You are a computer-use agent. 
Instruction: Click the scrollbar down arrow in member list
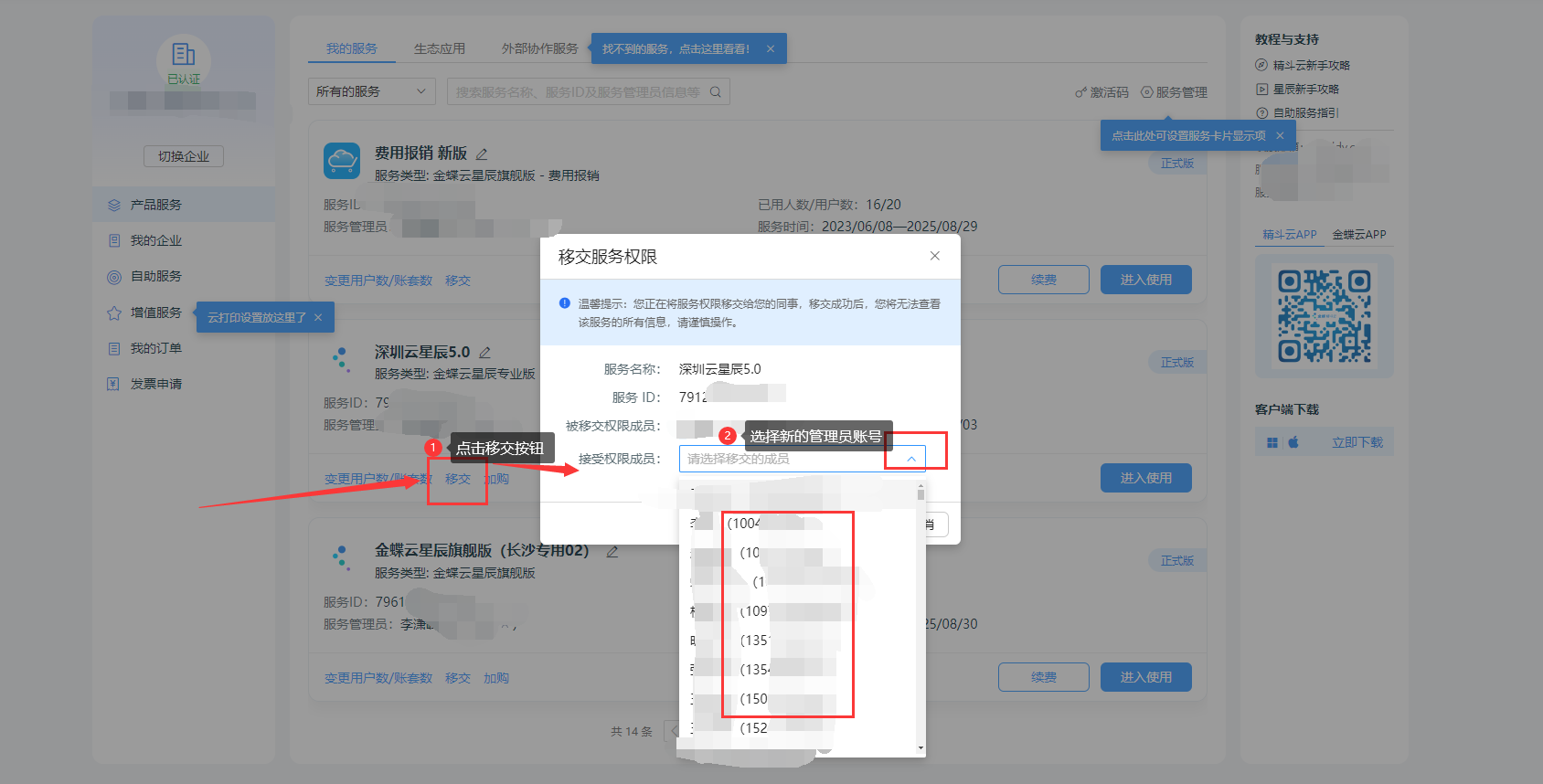[920, 748]
